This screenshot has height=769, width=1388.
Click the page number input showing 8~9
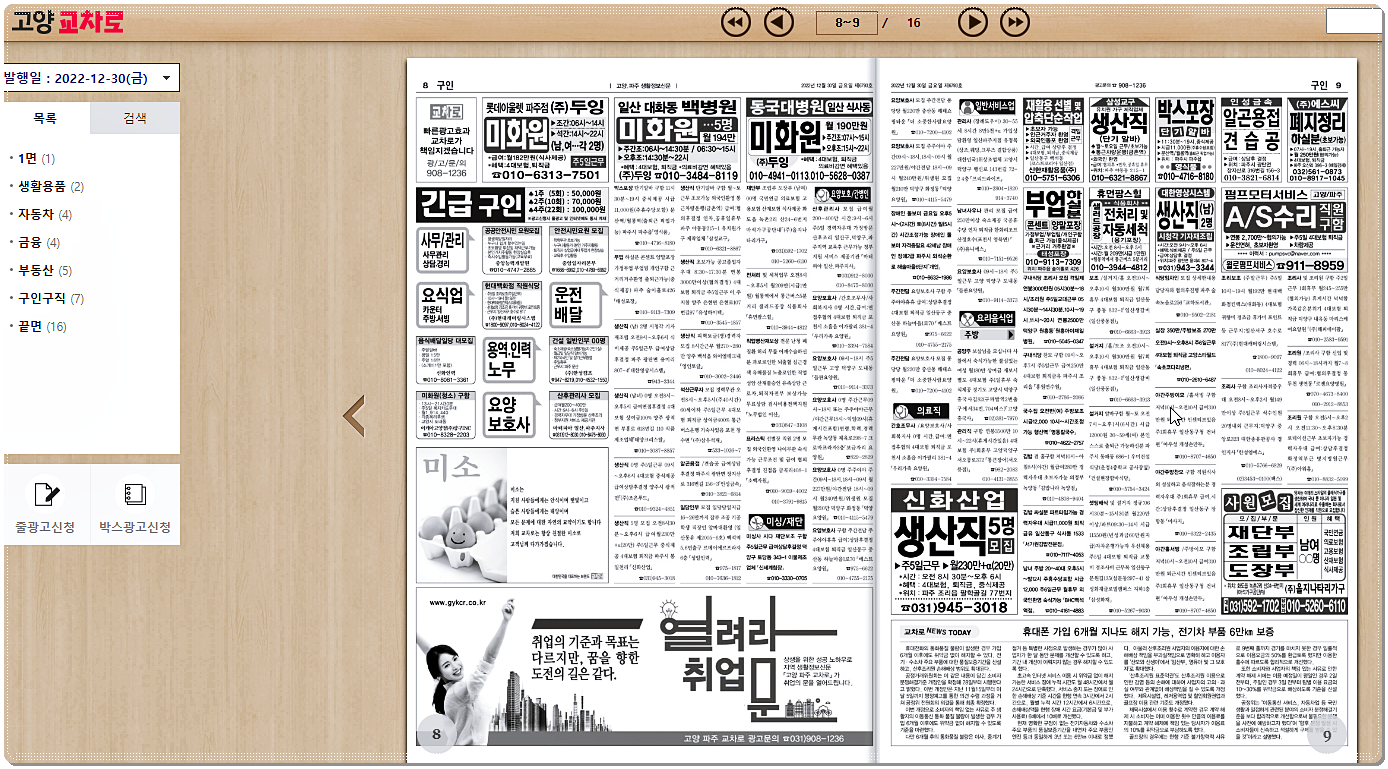click(x=845, y=22)
